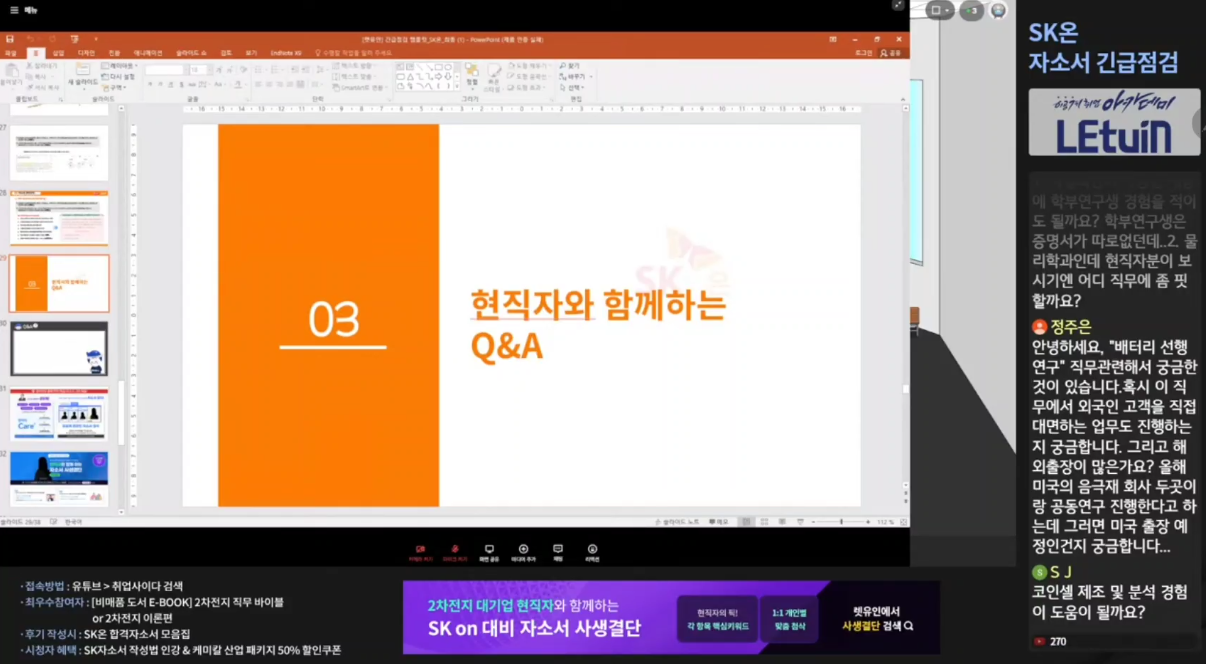Select slide 28 thumbnail in the slide panel
The height and width of the screenshot is (664, 1206).
[x=59, y=218]
